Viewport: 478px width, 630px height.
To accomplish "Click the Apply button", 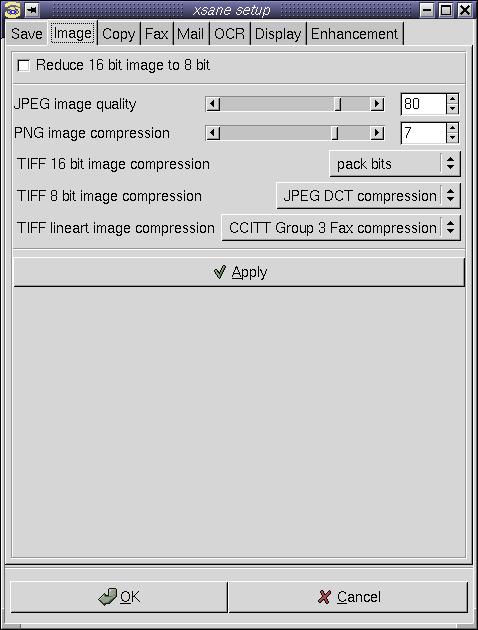I will pos(239,272).
